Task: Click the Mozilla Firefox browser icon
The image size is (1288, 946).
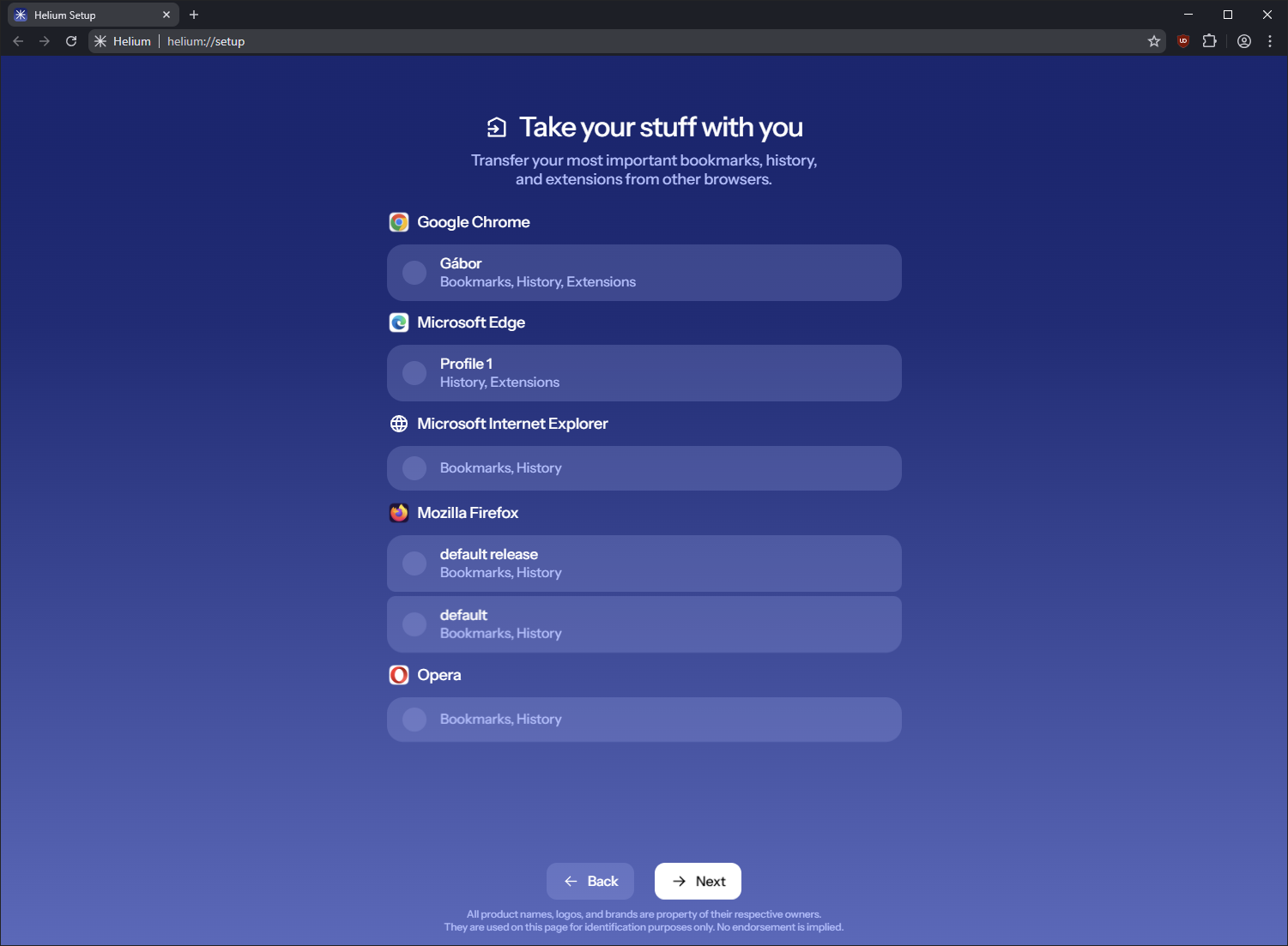Action: (399, 512)
